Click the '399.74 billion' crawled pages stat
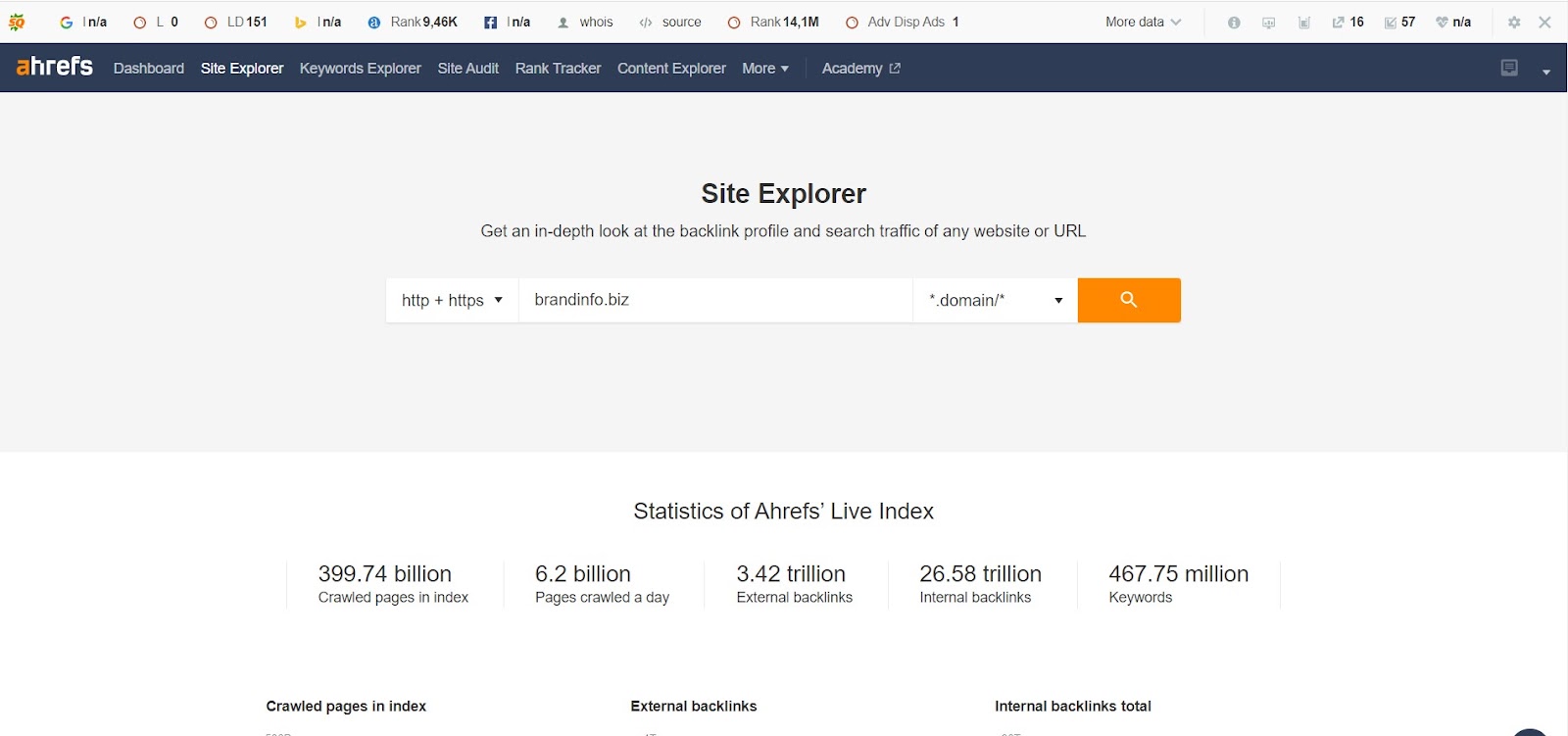 click(385, 573)
